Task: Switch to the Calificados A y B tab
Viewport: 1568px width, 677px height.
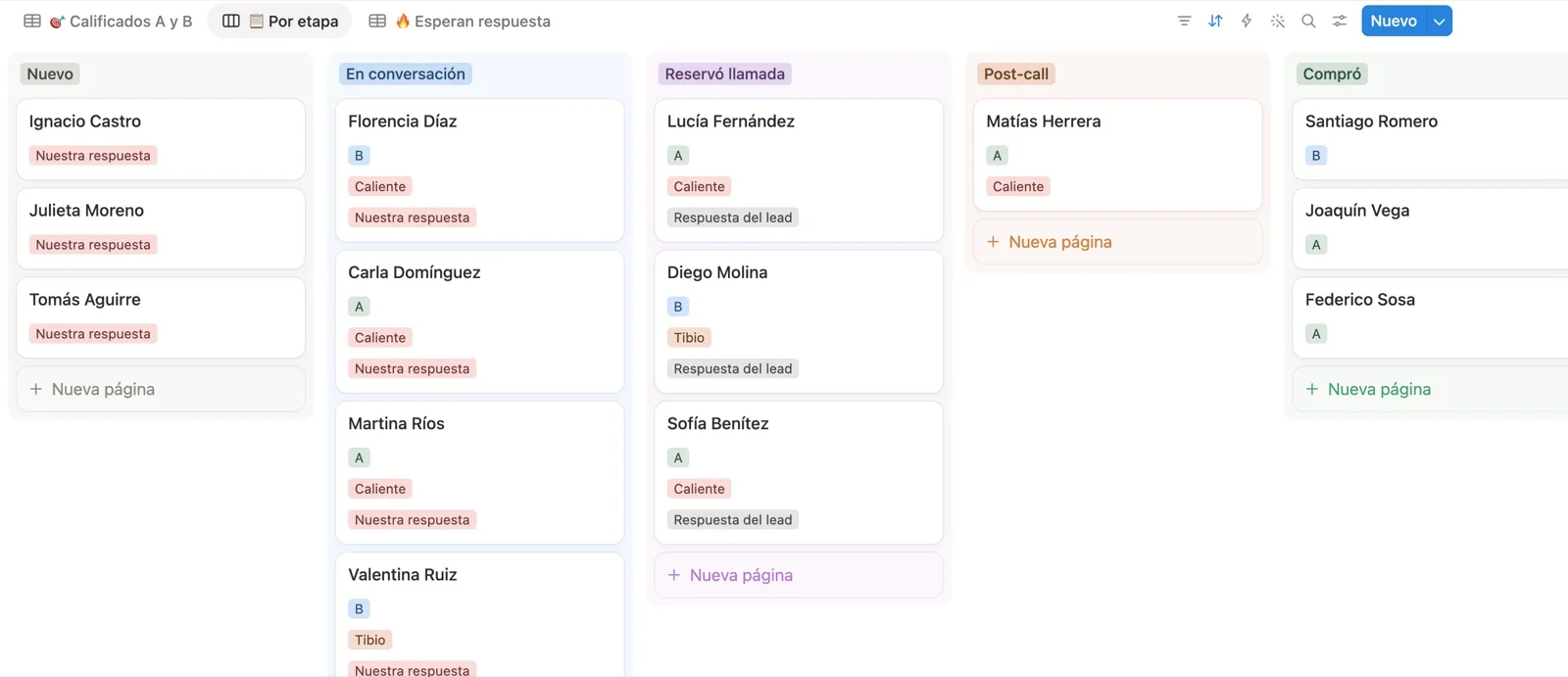Action: point(108,21)
